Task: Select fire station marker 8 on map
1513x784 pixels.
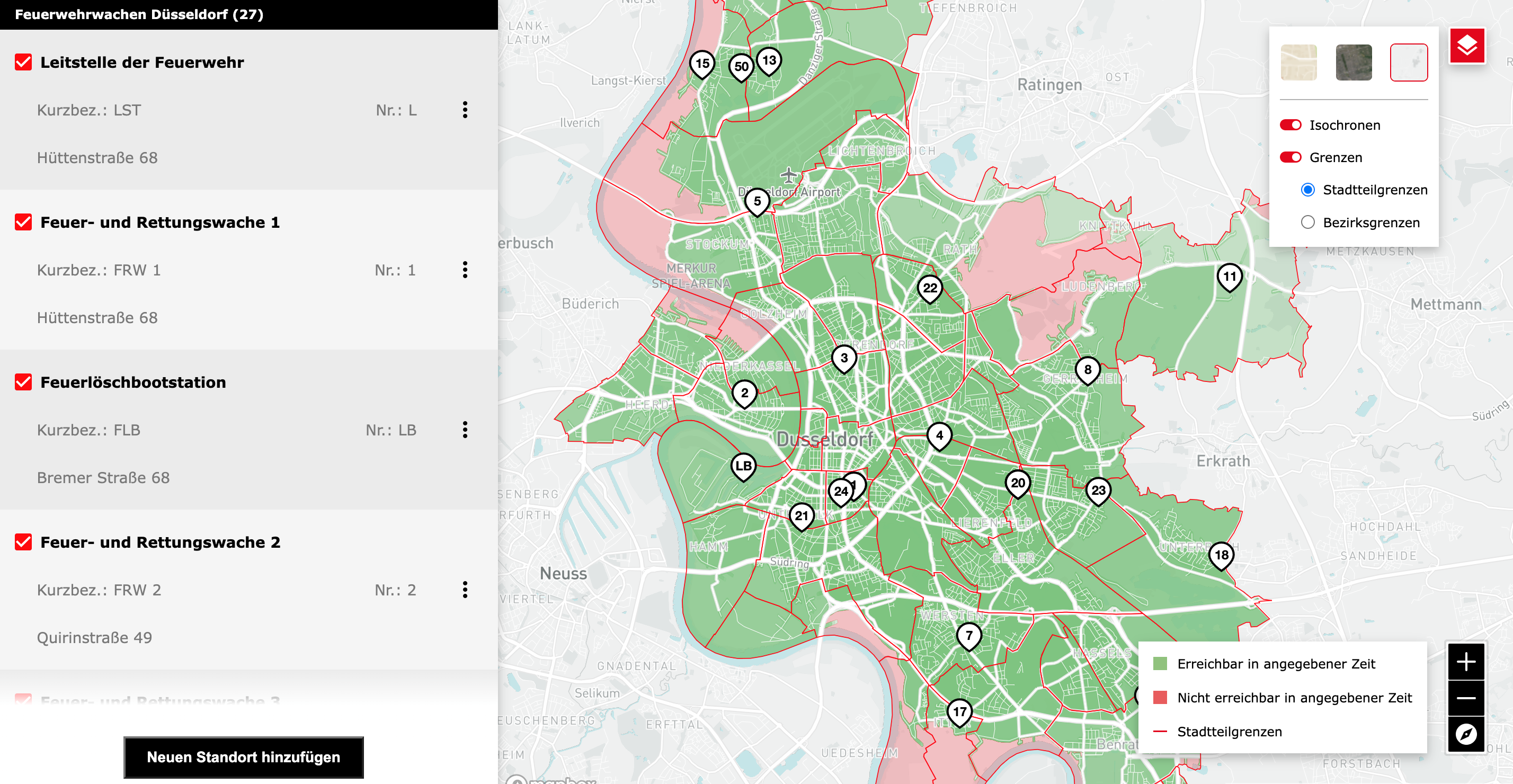Action: [1088, 371]
